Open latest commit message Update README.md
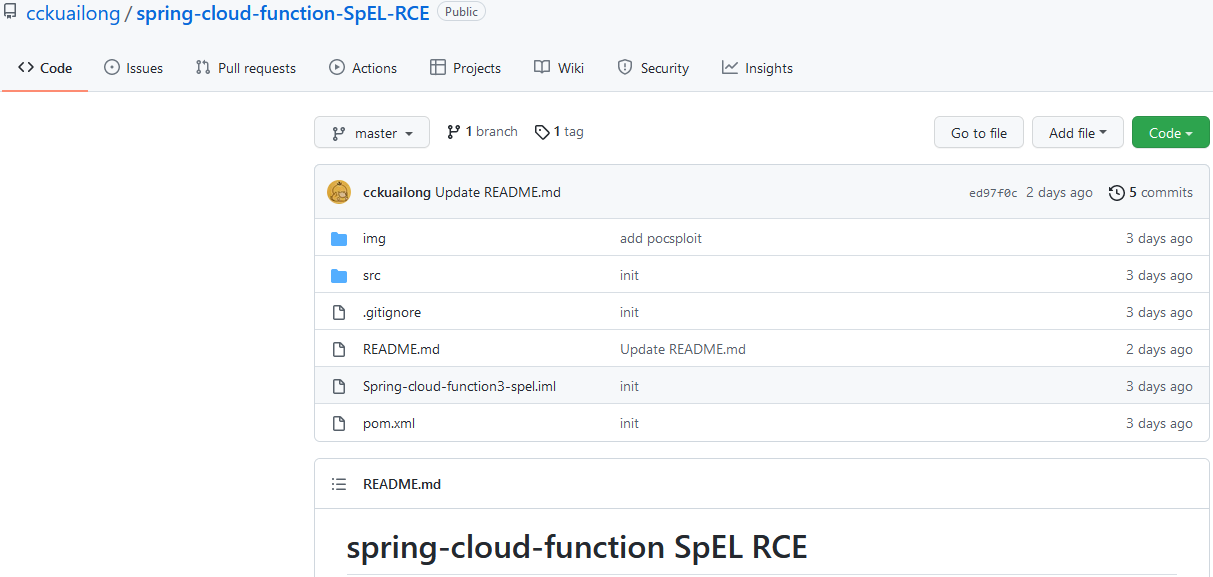Screen dimensions: 1213x577 [498, 192]
